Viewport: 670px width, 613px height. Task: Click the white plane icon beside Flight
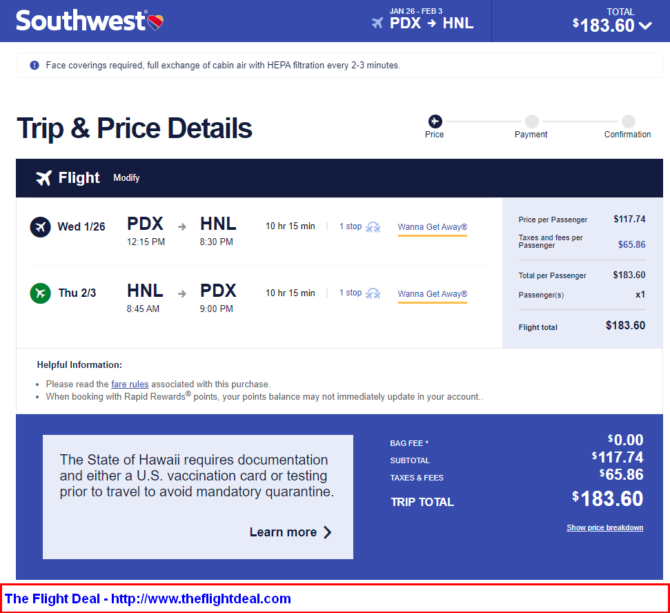pos(43,178)
